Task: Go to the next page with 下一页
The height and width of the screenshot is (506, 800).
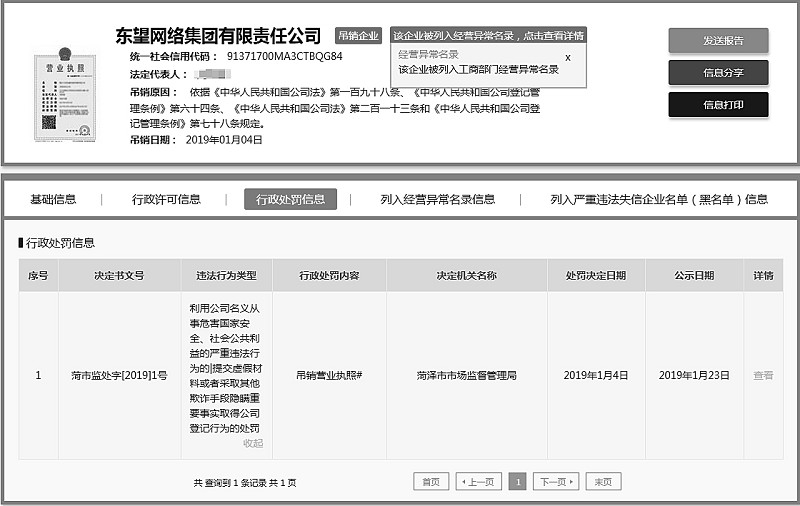Action: pyautogui.click(x=556, y=482)
